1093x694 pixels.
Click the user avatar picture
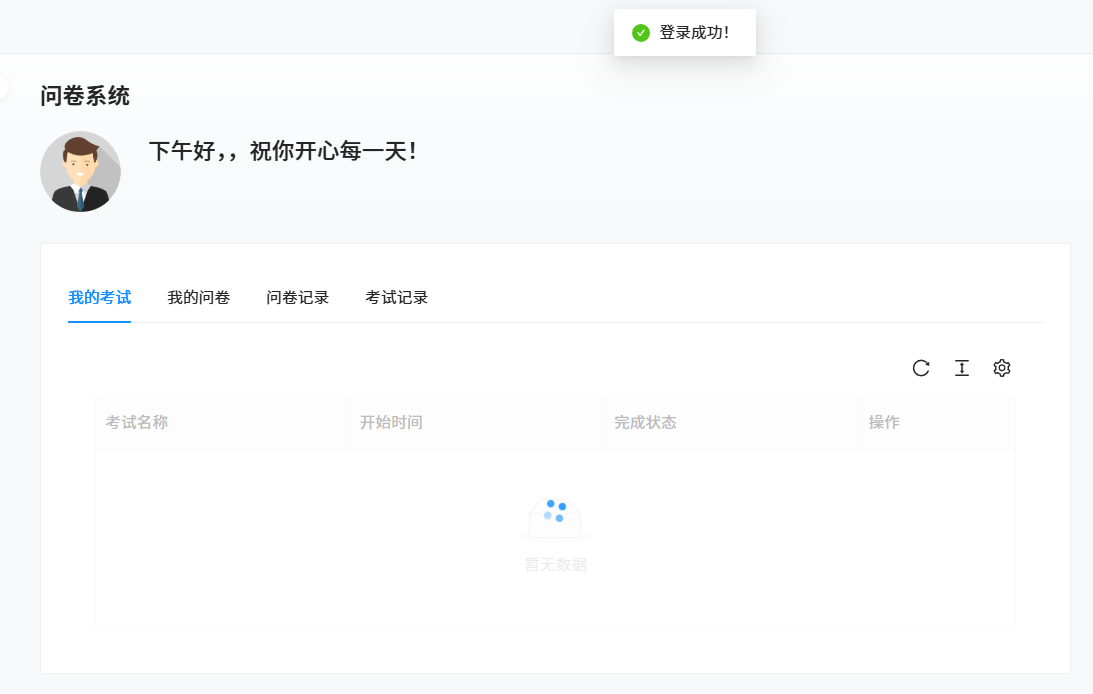pyautogui.click(x=80, y=171)
